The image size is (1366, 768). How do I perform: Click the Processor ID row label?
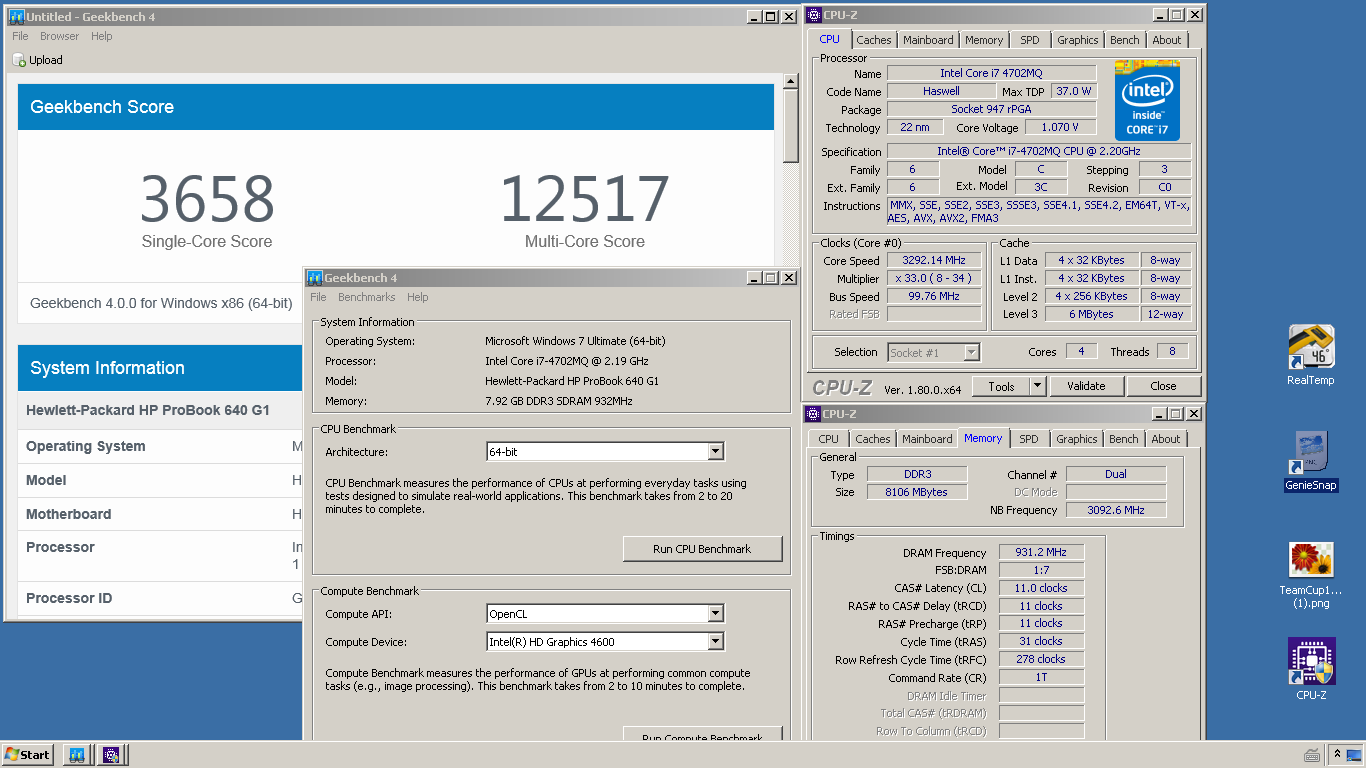pos(69,598)
